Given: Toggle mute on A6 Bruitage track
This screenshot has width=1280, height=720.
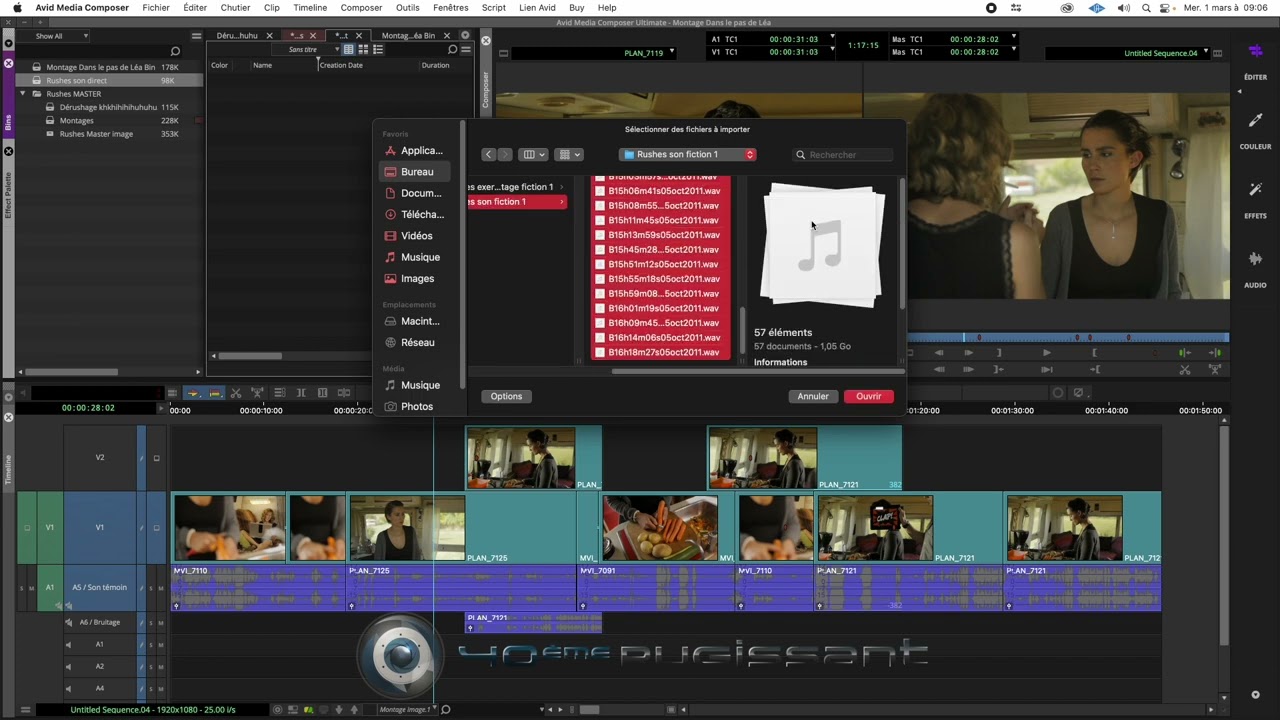Looking at the screenshot, I should (161, 622).
